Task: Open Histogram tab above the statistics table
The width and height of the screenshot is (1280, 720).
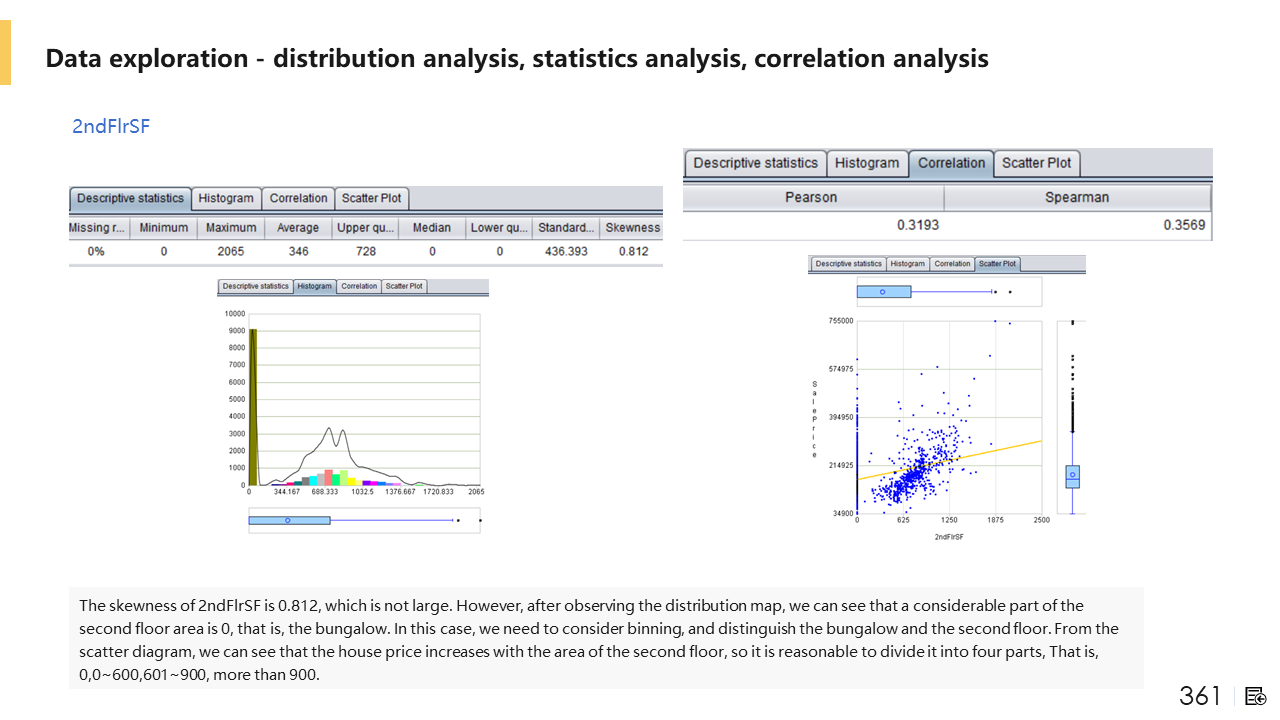Action: coord(226,198)
